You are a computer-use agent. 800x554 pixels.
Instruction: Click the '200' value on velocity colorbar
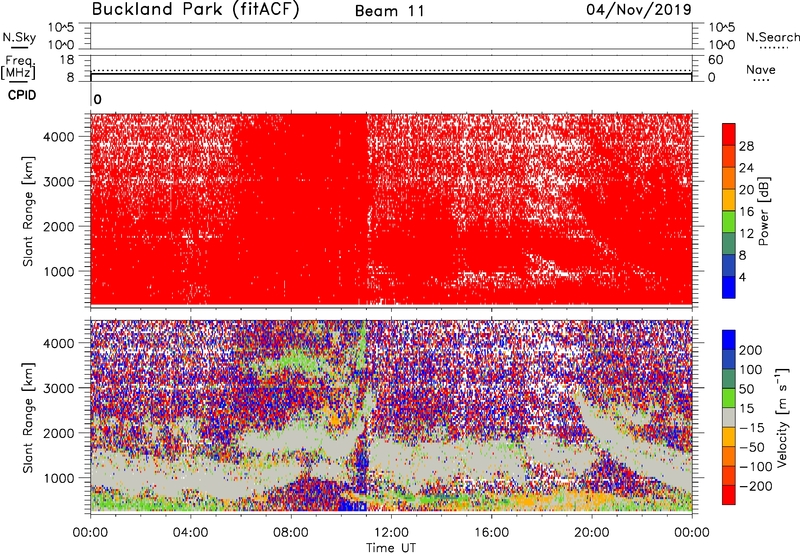[751, 350]
